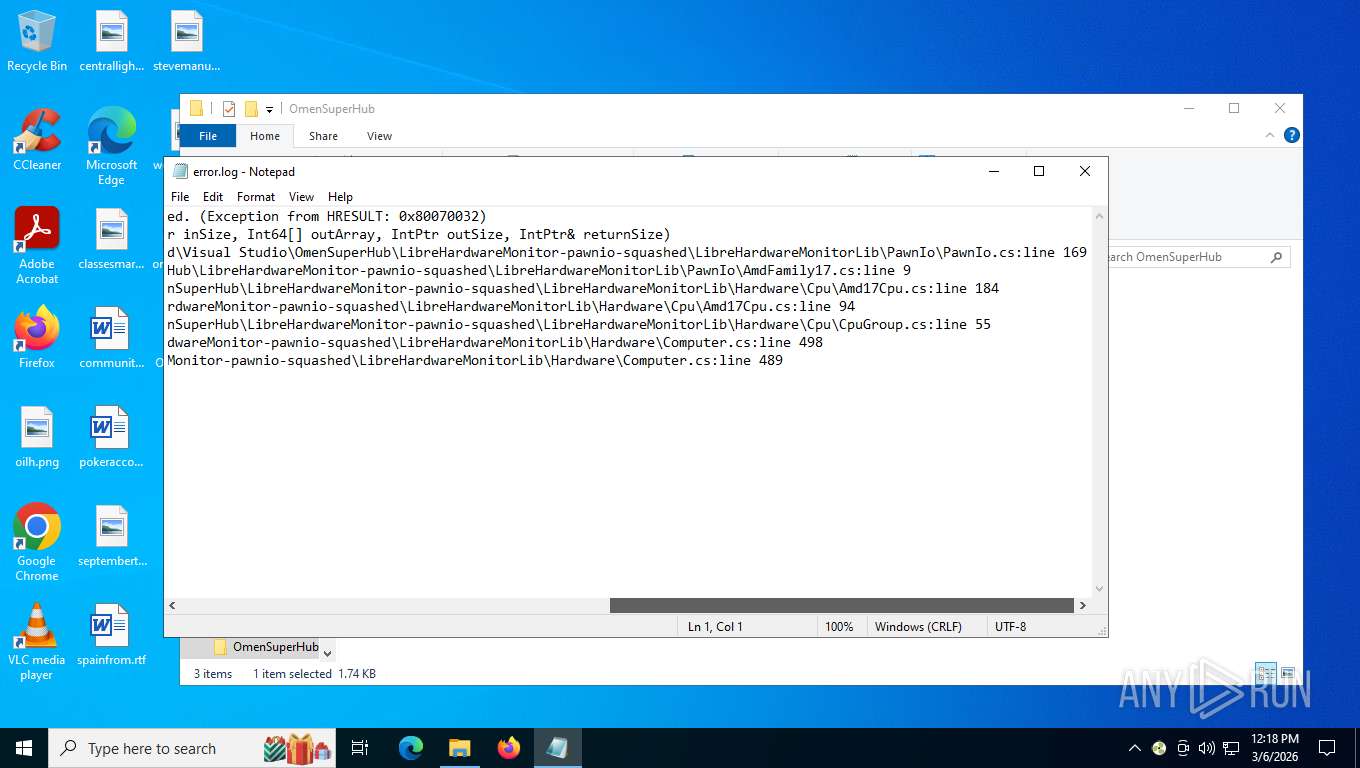Open network status icon in system tray

coord(1231,748)
